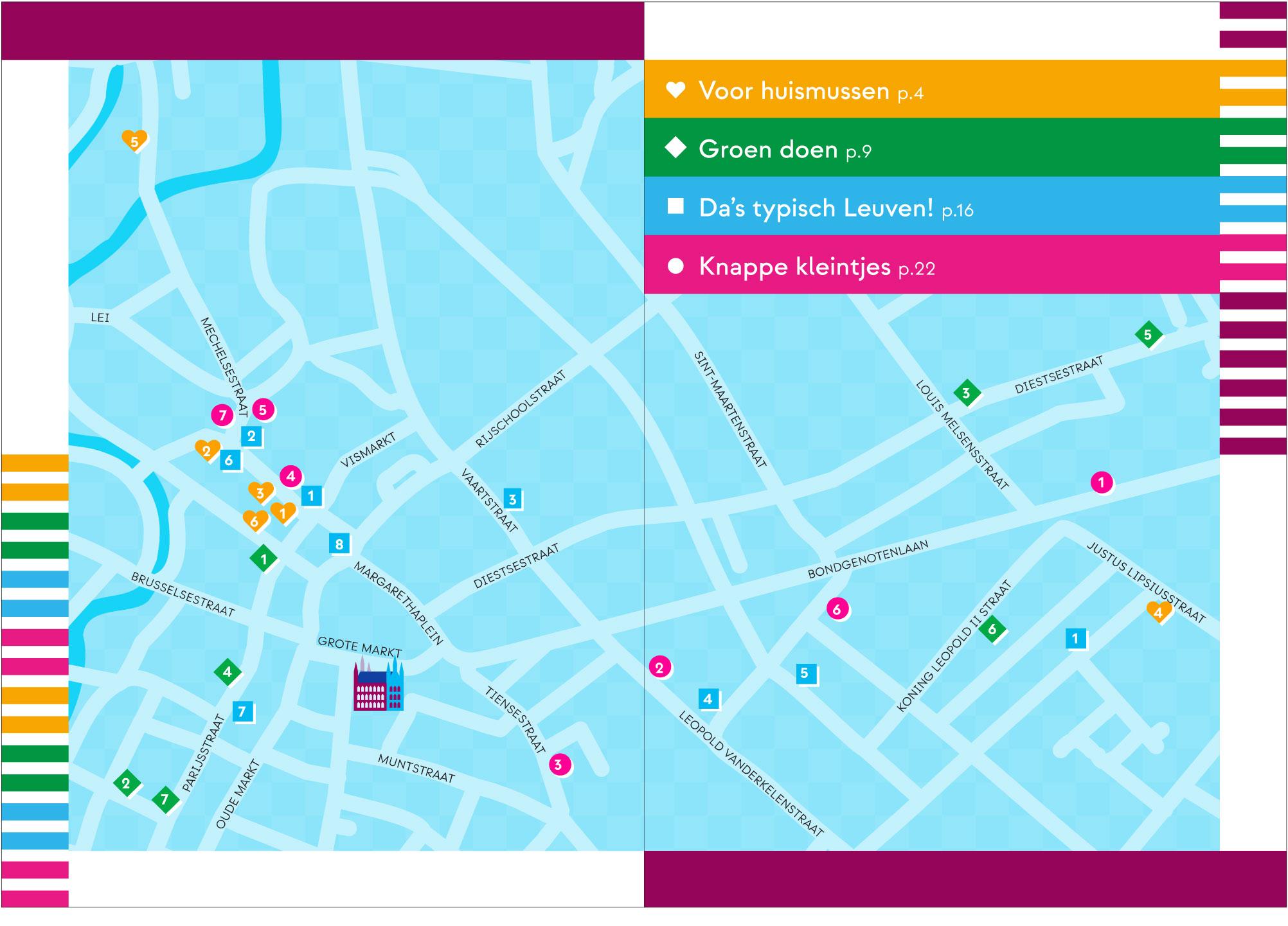The height and width of the screenshot is (926, 1288).
Task: Select orange heart marker 4 on Justus Lipsiusstraat
Action: (1158, 612)
